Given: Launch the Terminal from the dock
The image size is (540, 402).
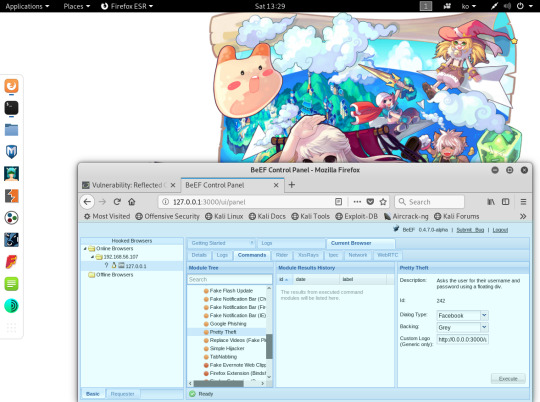Looking at the screenshot, I should point(11,108).
